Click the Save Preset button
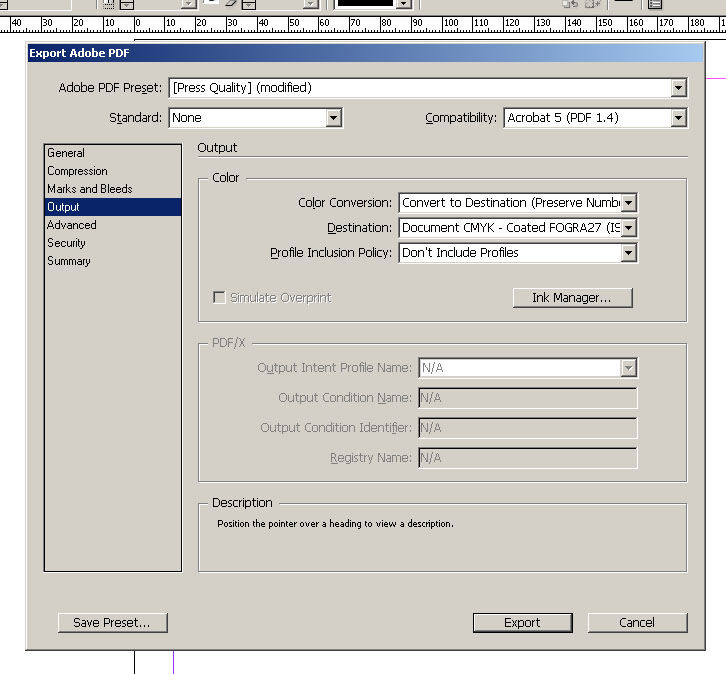The image size is (726, 674). click(x=113, y=623)
